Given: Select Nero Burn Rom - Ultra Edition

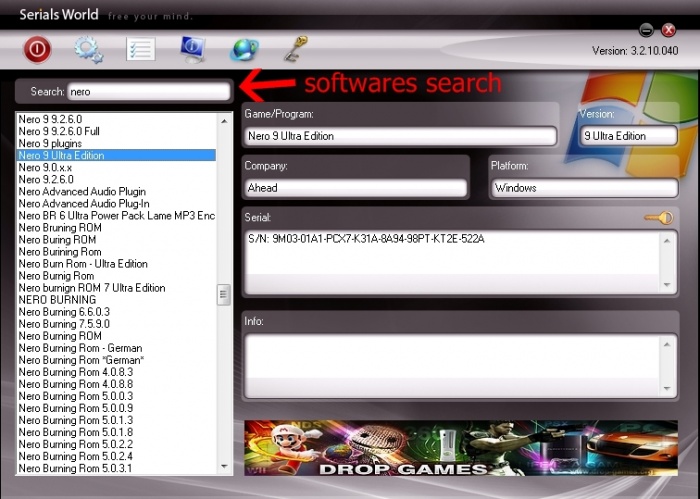Looking at the screenshot, I should tap(117, 264).
